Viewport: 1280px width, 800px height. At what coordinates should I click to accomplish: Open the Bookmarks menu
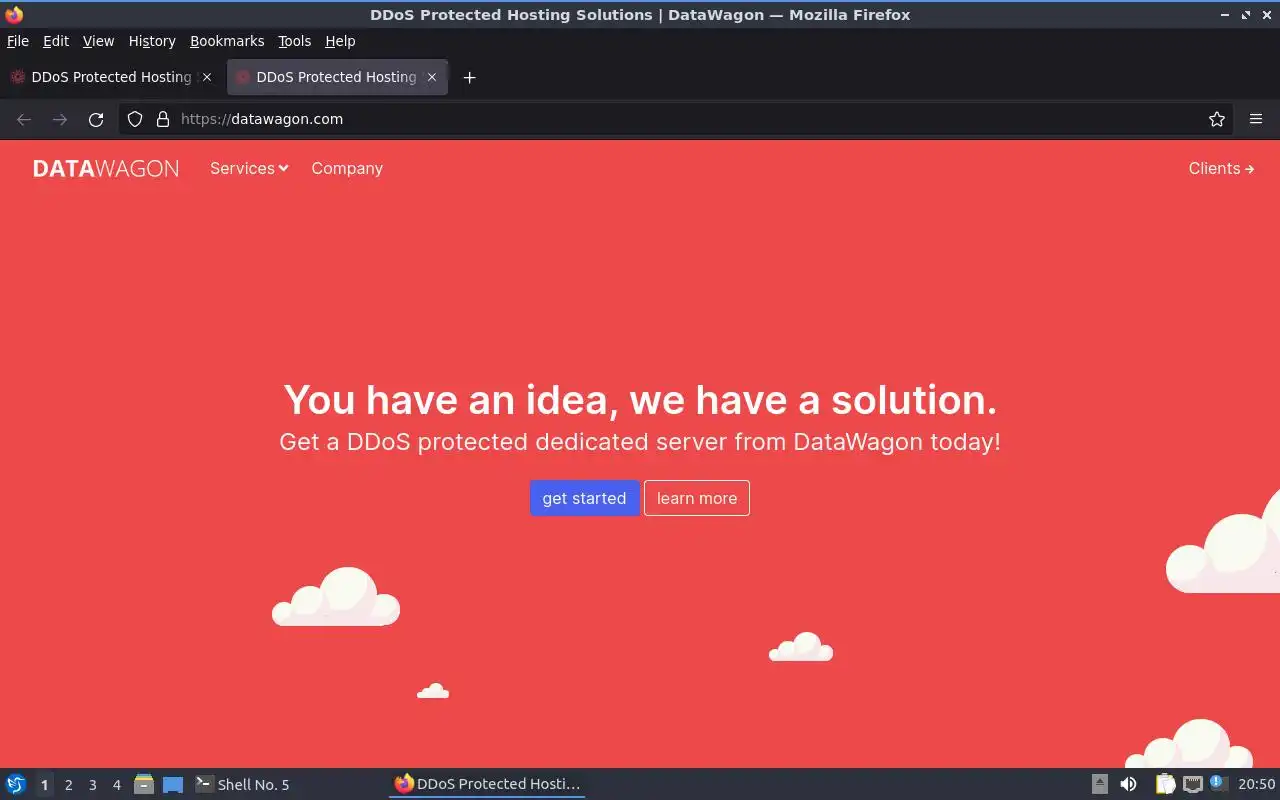click(x=227, y=41)
